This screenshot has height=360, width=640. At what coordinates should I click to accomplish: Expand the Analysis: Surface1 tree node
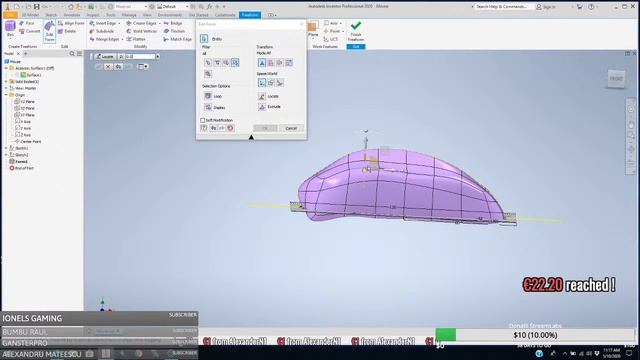coord(7,68)
